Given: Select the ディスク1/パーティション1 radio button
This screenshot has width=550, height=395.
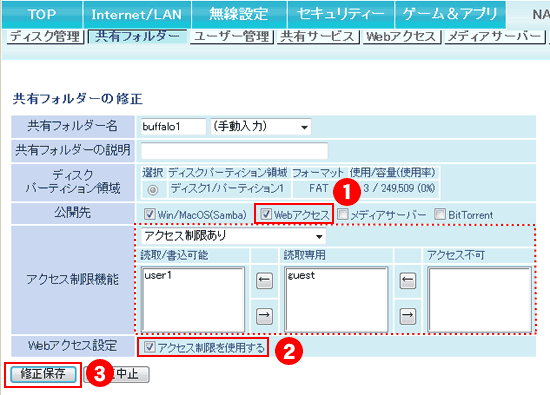Looking at the screenshot, I should tap(153, 190).
